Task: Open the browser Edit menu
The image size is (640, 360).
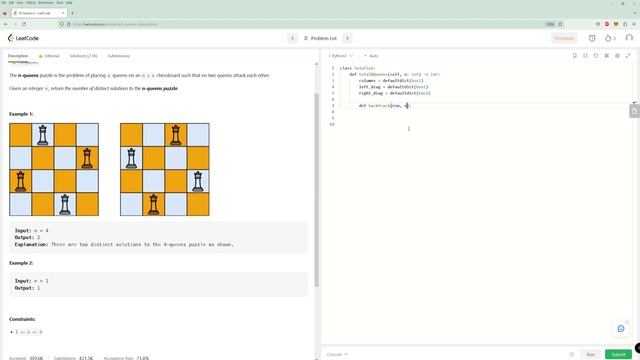Action: pyautogui.click(x=11, y=2)
